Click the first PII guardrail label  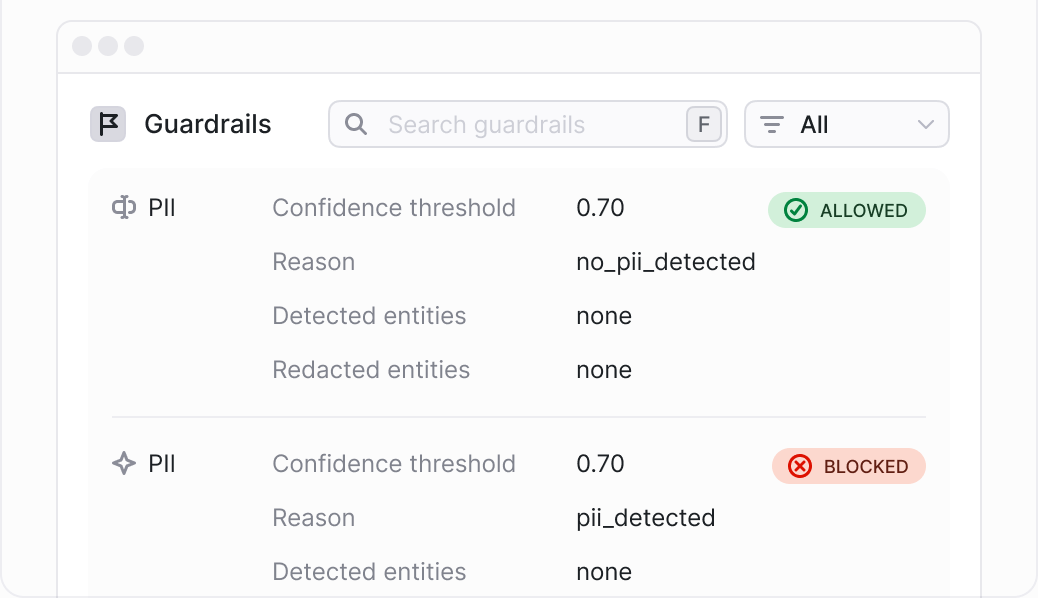click(162, 207)
